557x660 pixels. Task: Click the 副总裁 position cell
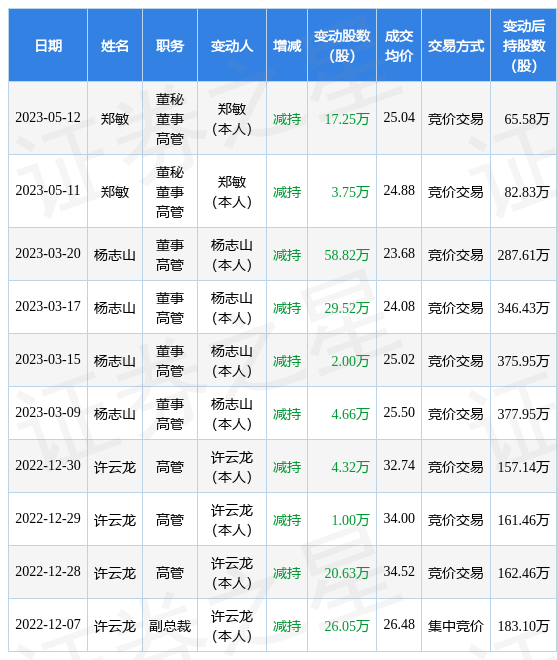170,626
